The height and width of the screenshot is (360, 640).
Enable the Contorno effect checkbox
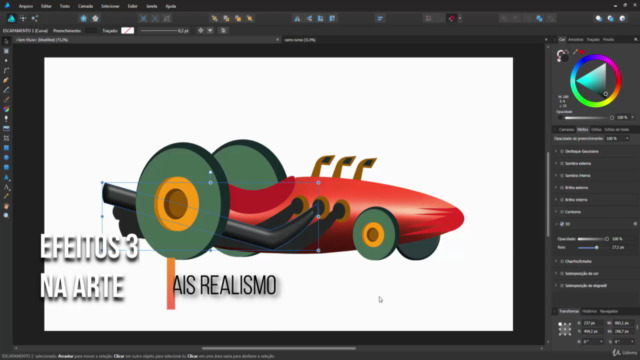[562, 212]
